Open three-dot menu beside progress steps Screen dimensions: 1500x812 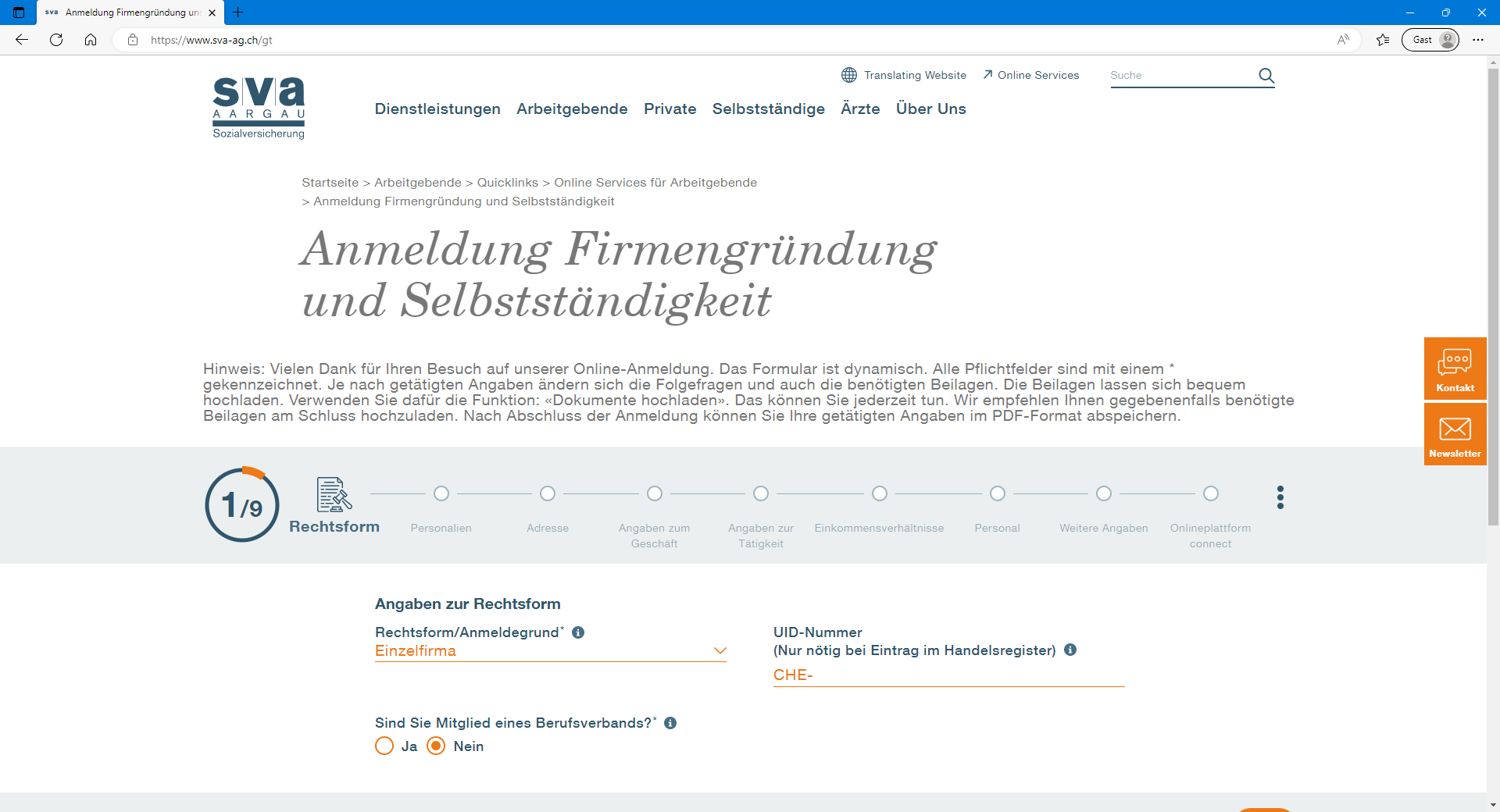(x=1280, y=497)
